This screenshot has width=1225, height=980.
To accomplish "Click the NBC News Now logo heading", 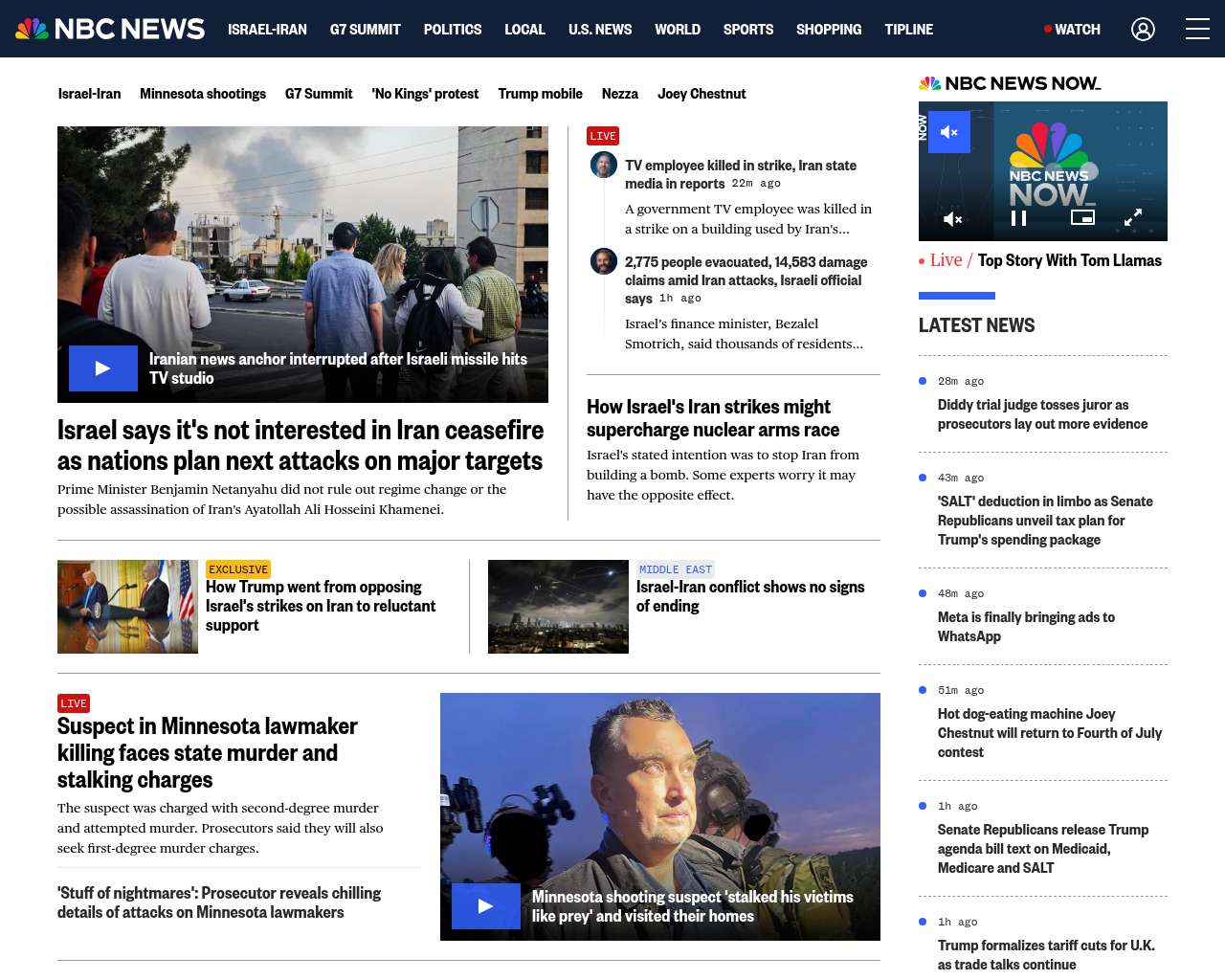I will click(1010, 83).
